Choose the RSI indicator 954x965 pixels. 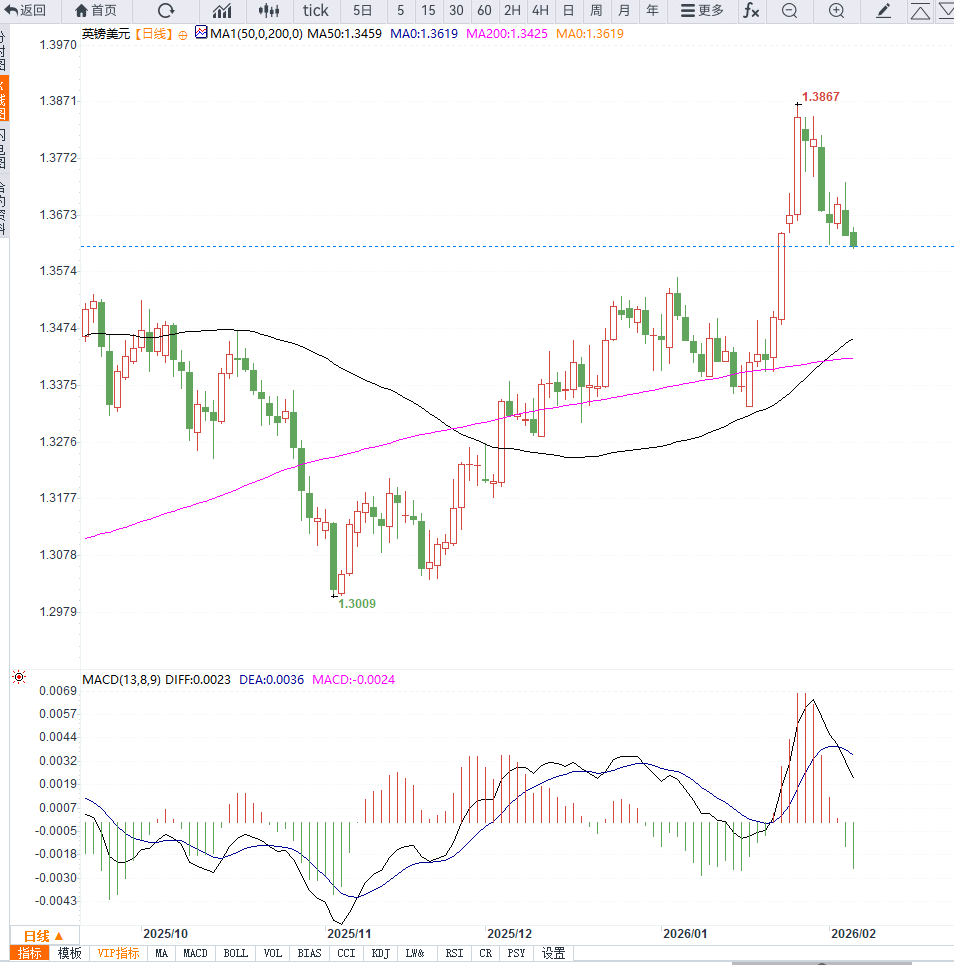(x=454, y=953)
